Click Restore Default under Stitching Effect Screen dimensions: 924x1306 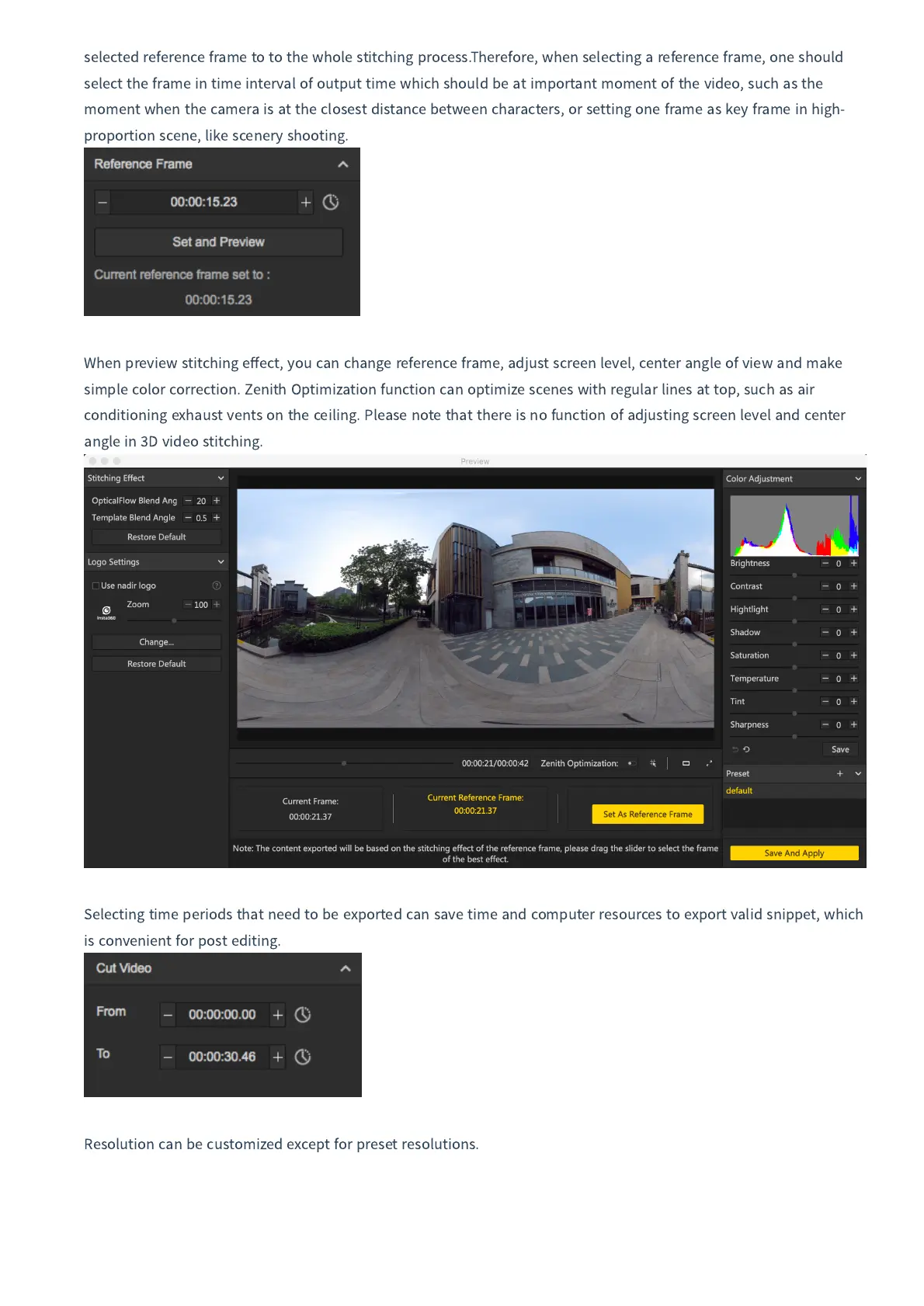pyautogui.click(x=156, y=537)
